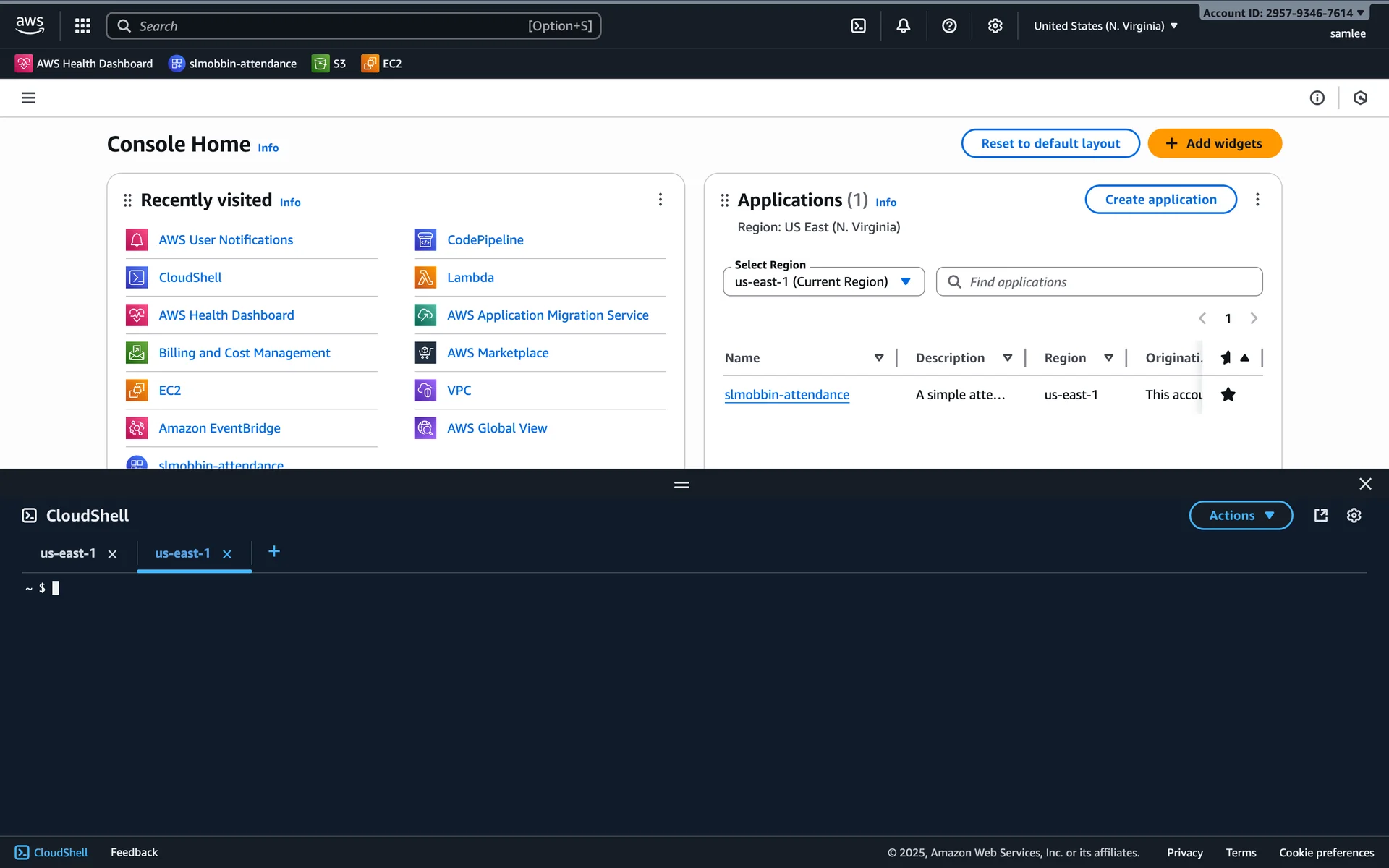
Task: Open S3 from the favorites bar
Action: click(x=329, y=64)
